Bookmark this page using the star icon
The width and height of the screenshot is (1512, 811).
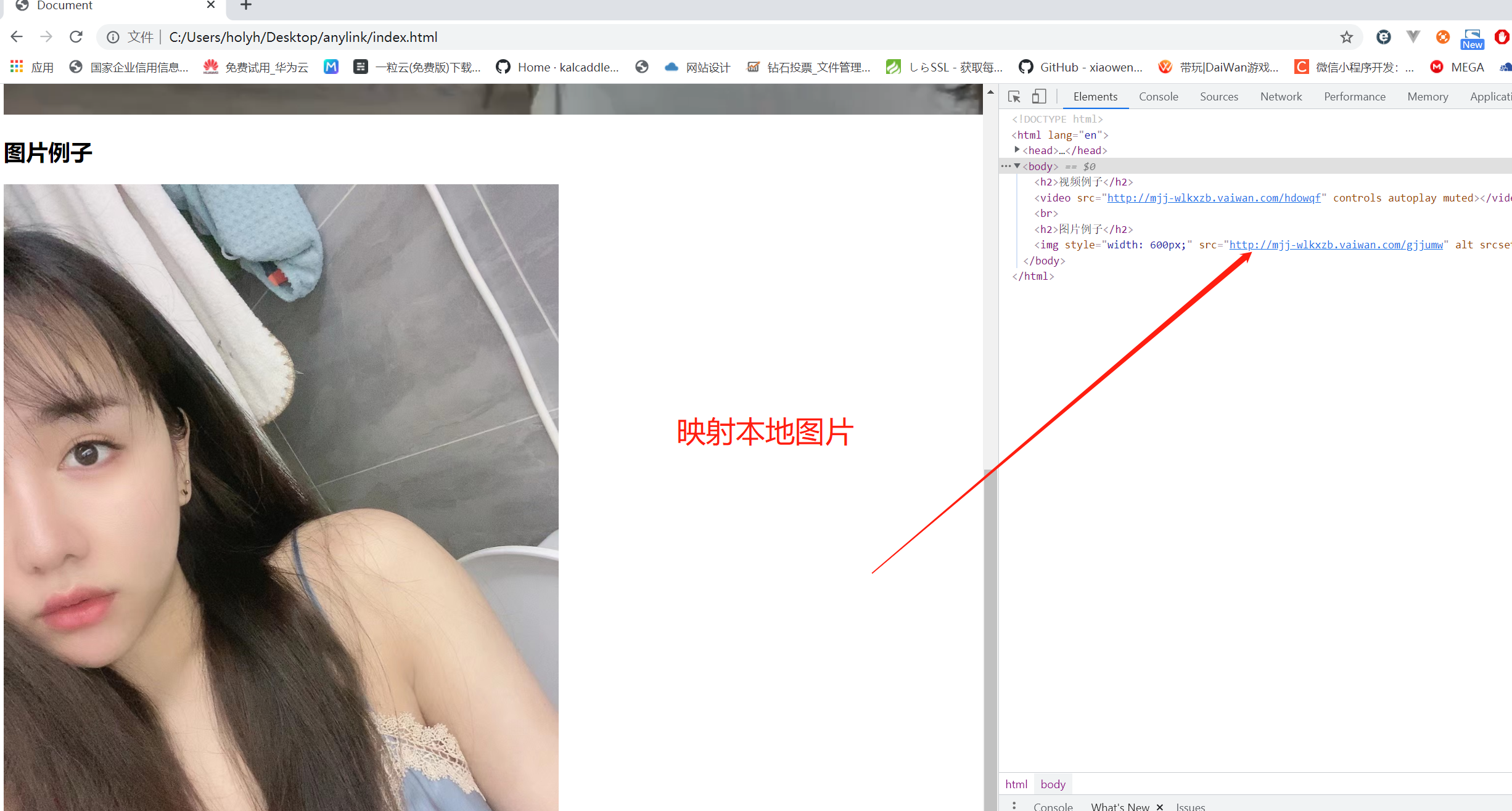1346,37
